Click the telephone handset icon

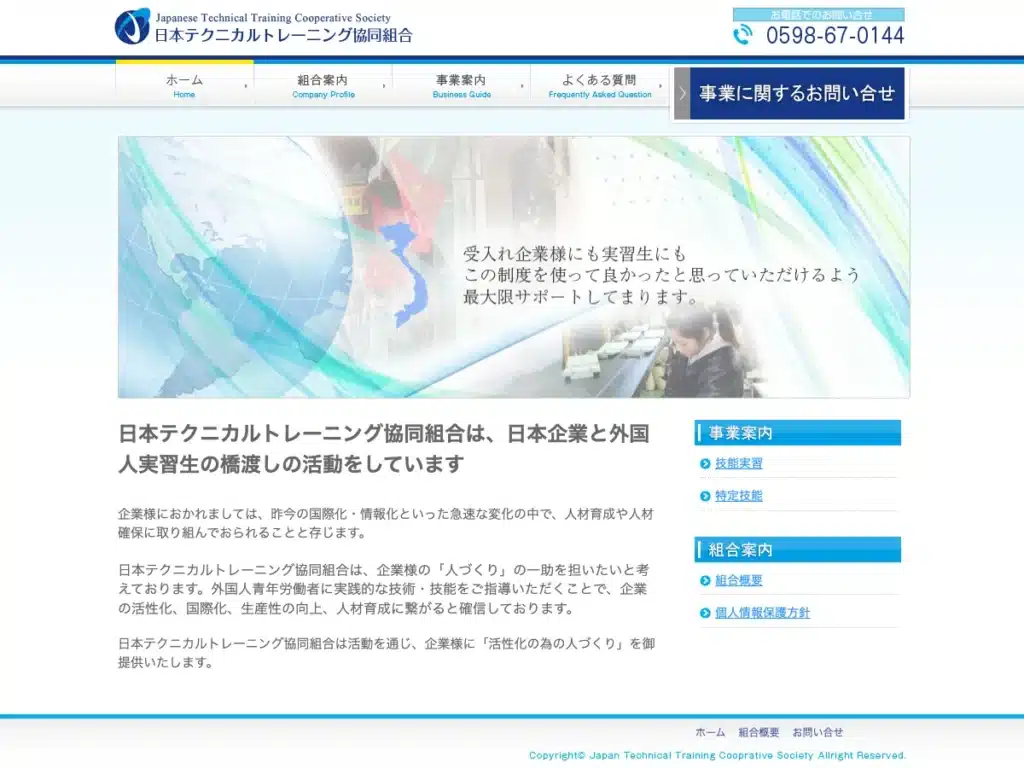[743, 35]
